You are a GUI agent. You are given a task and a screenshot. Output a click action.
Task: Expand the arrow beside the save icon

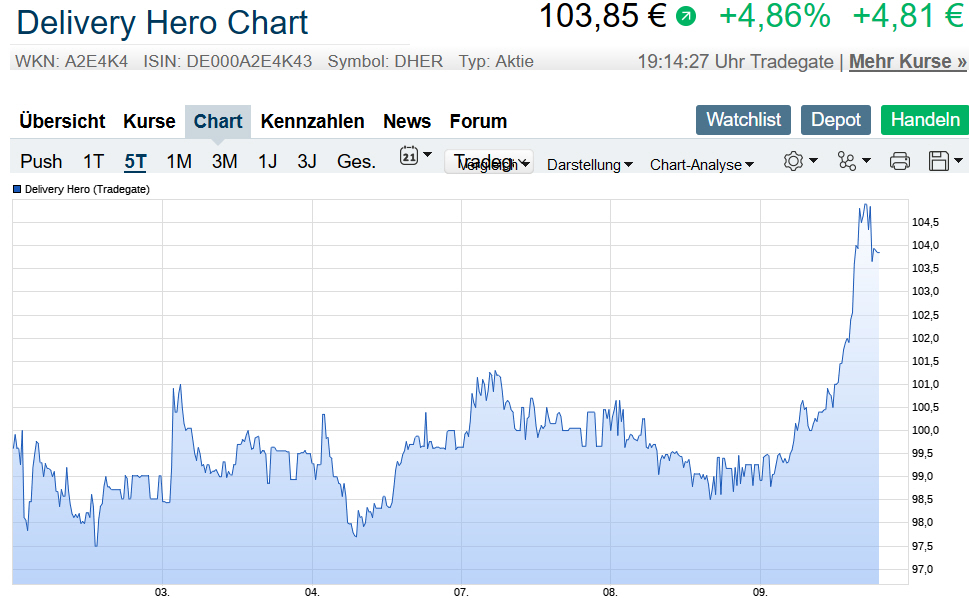(958, 161)
